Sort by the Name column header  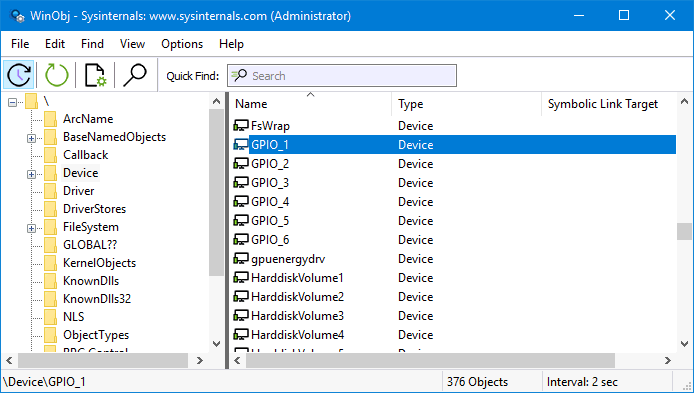click(x=310, y=104)
